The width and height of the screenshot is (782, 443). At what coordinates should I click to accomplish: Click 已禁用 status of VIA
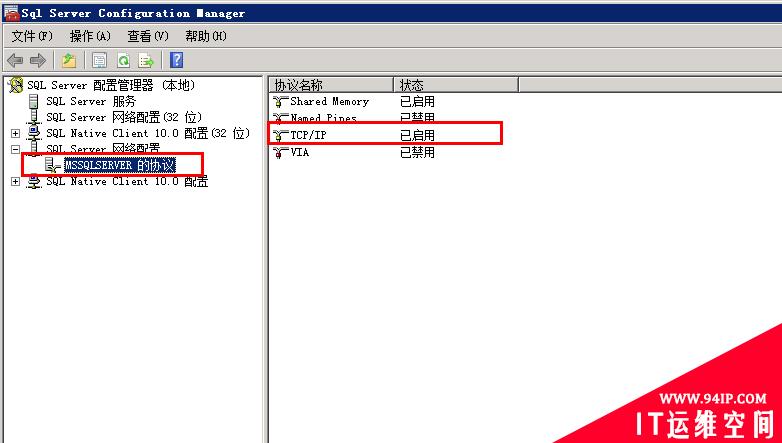[417, 152]
